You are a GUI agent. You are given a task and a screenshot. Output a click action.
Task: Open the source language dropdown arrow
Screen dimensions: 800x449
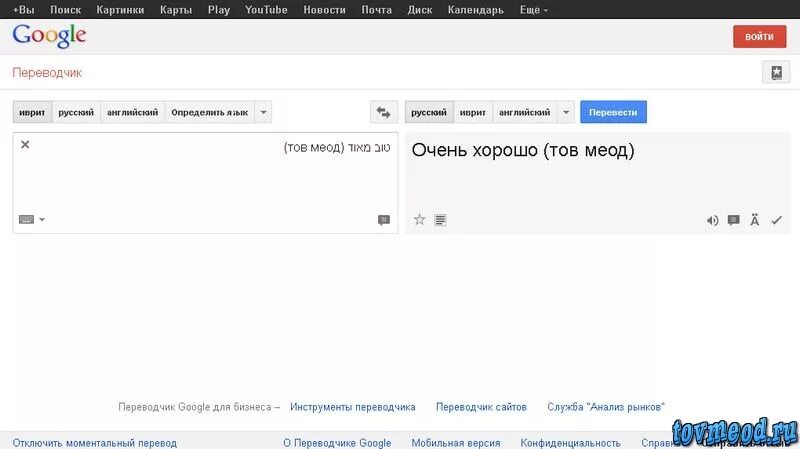pyautogui.click(x=263, y=112)
